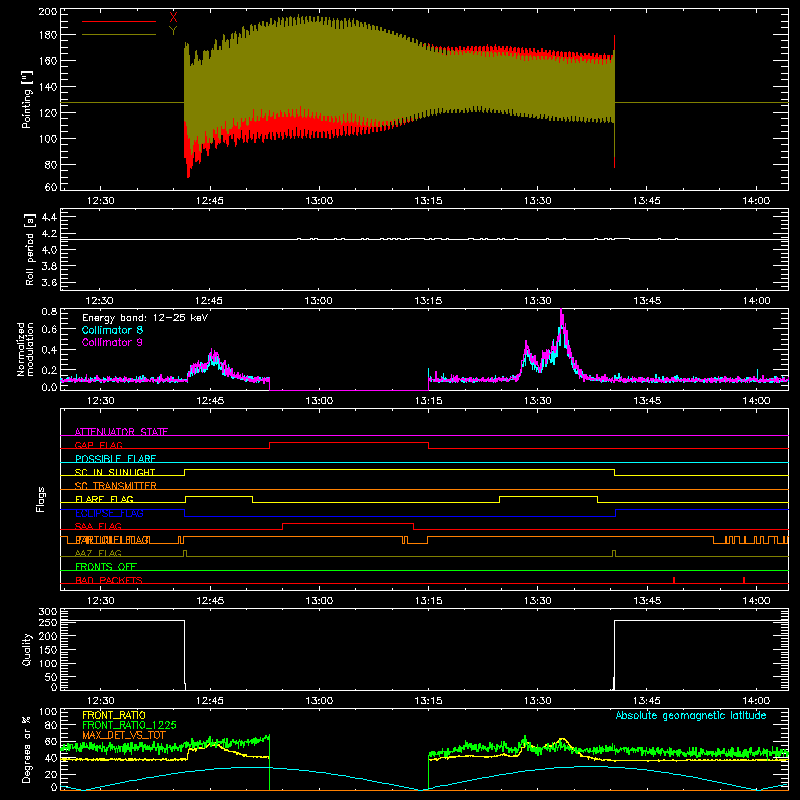Click the 'Flags' y-axis title
Image resolution: width=800 pixels, height=800 pixels.
41,499
